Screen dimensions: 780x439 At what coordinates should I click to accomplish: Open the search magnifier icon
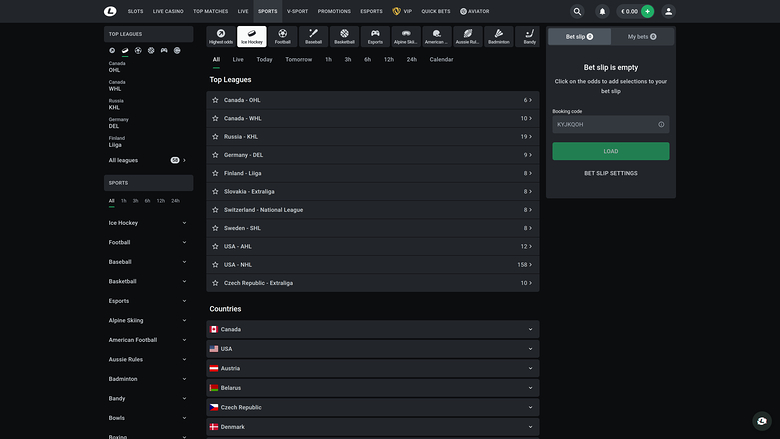coord(577,11)
